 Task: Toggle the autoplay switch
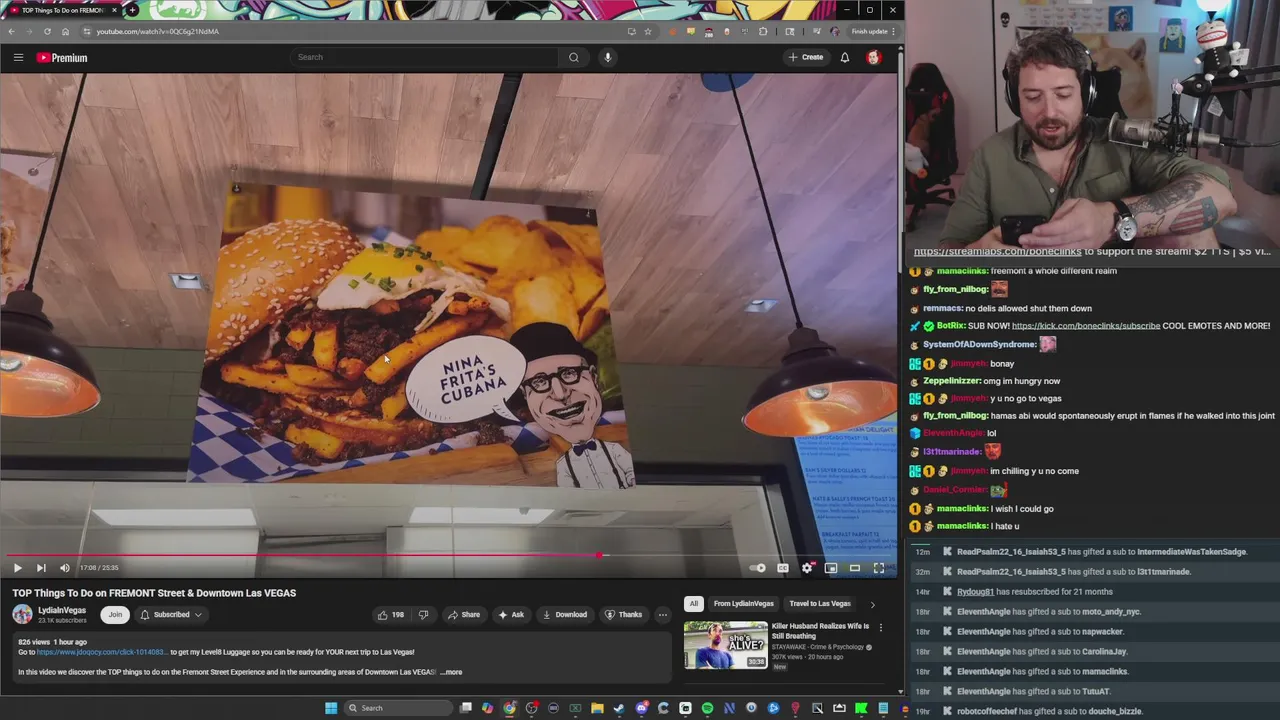coord(758,568)
